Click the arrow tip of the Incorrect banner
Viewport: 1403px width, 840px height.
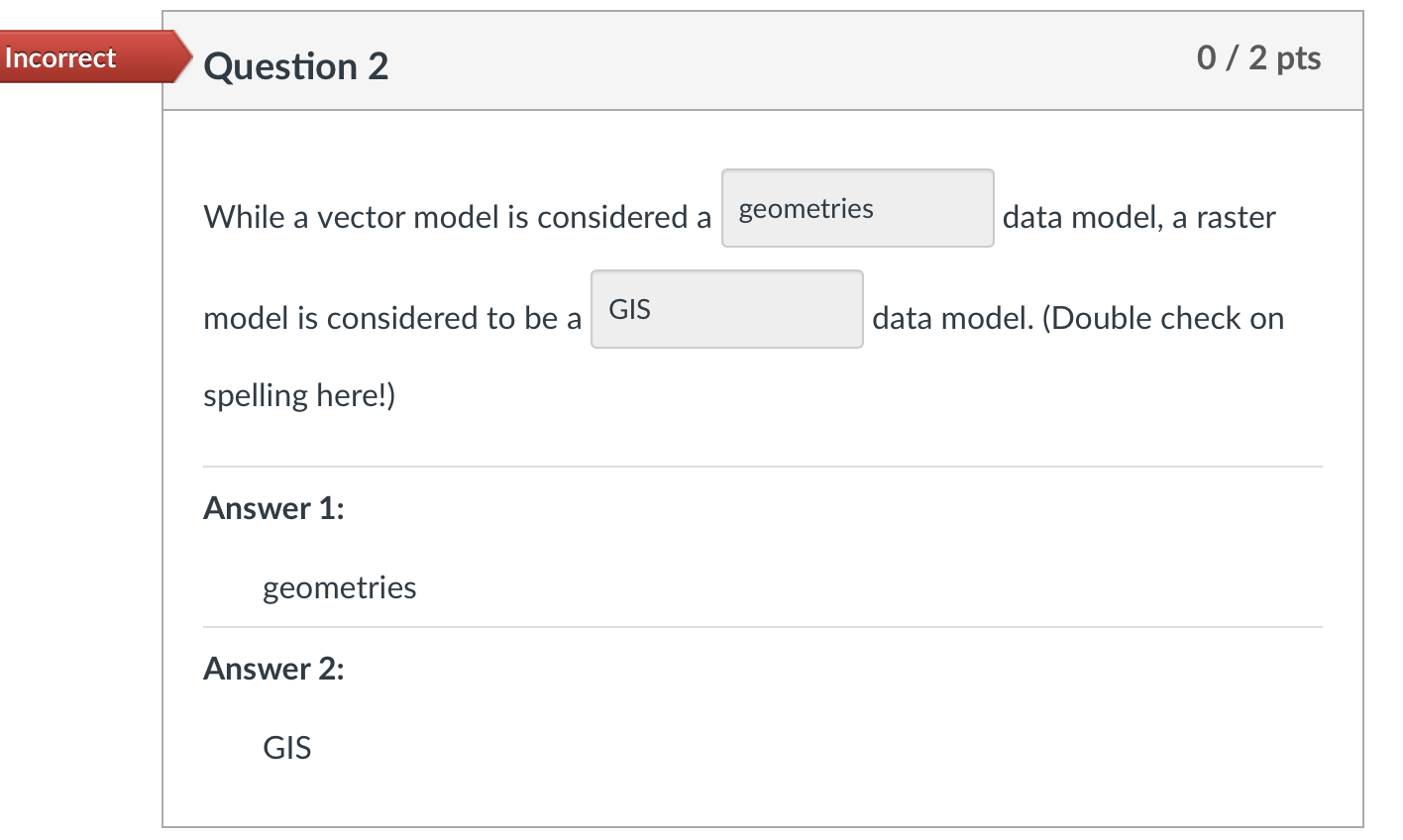pos(185,57)
